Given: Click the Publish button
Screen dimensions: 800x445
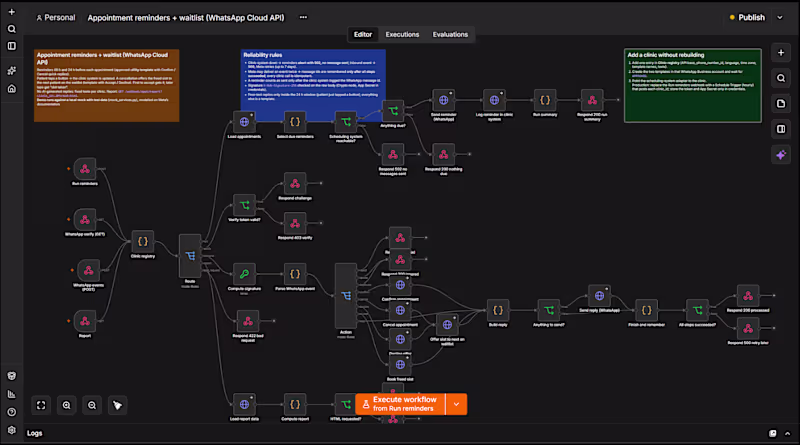Looking at the screenshot, I should click(747, 17).
